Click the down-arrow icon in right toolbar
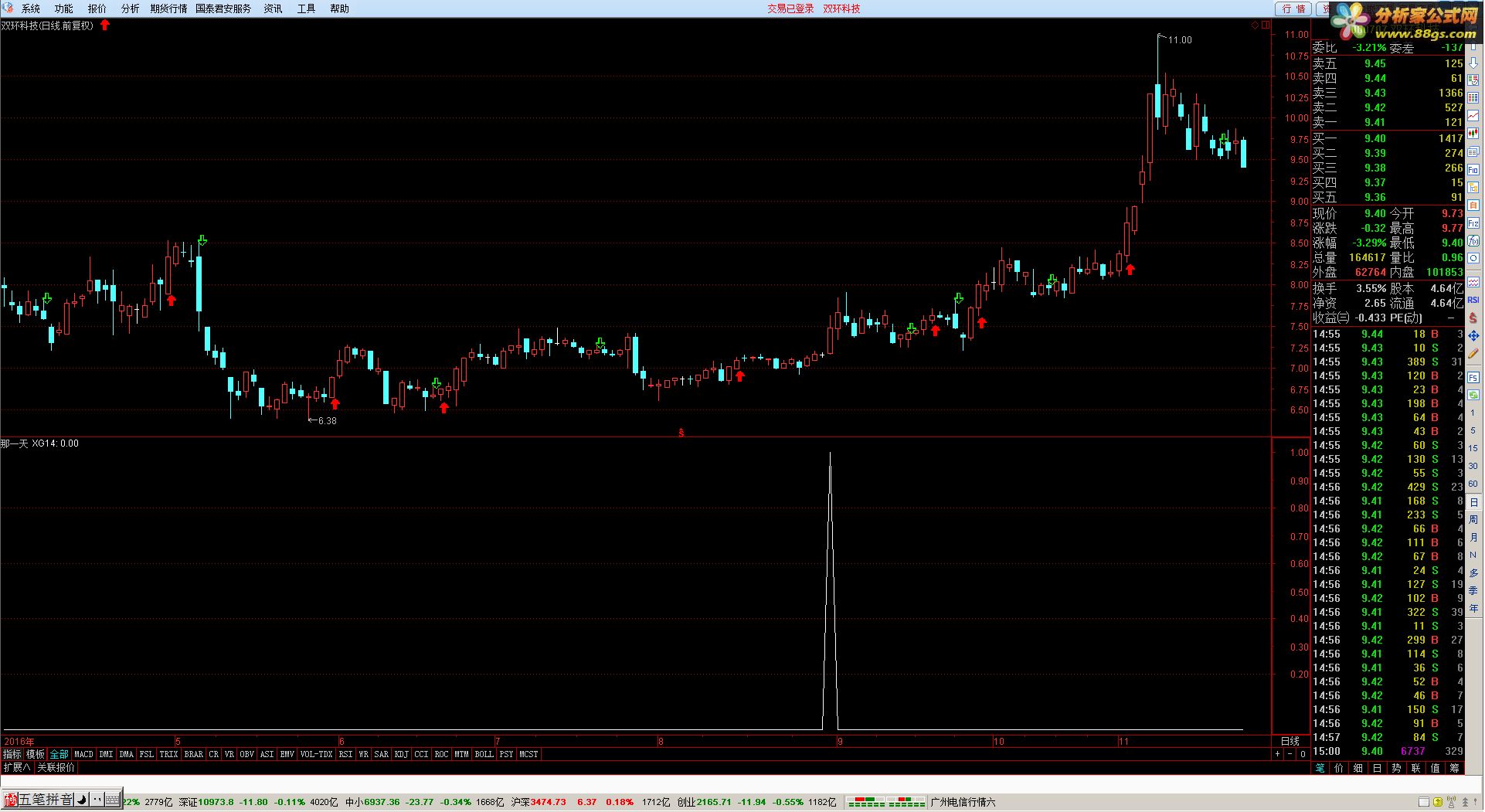 [1473, 63]
